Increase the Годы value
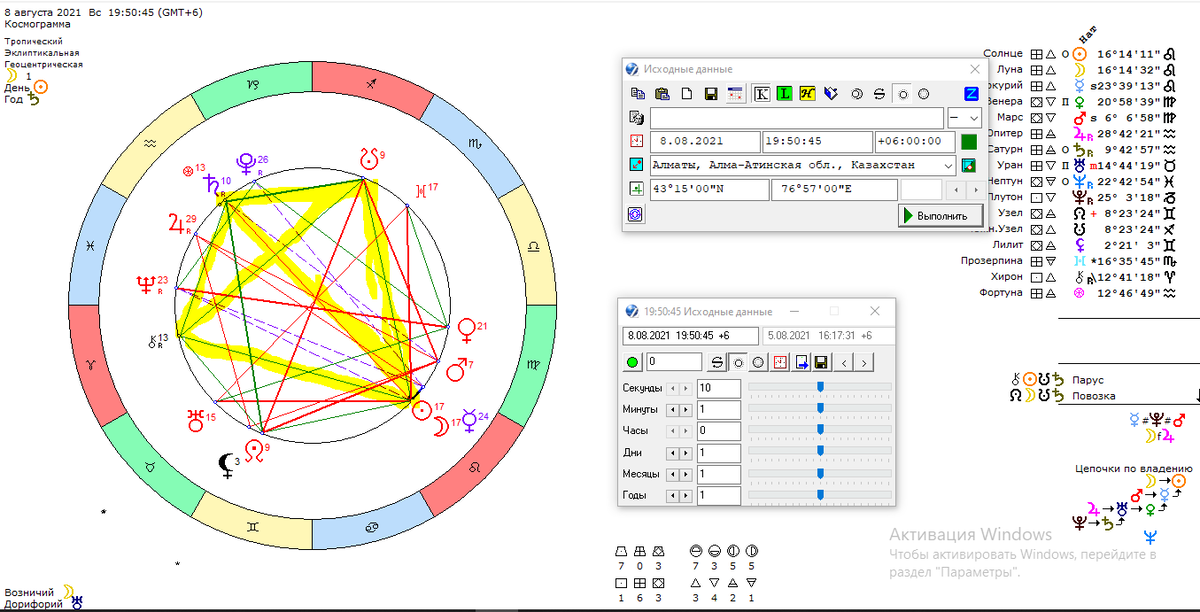The image size is (1200, 612). coord(685,496)
